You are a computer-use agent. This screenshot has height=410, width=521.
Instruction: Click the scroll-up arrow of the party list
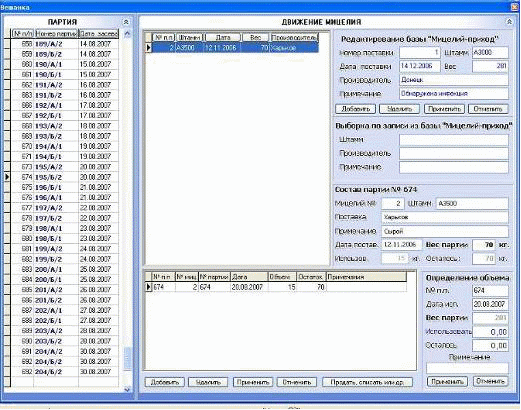[127, 33]
